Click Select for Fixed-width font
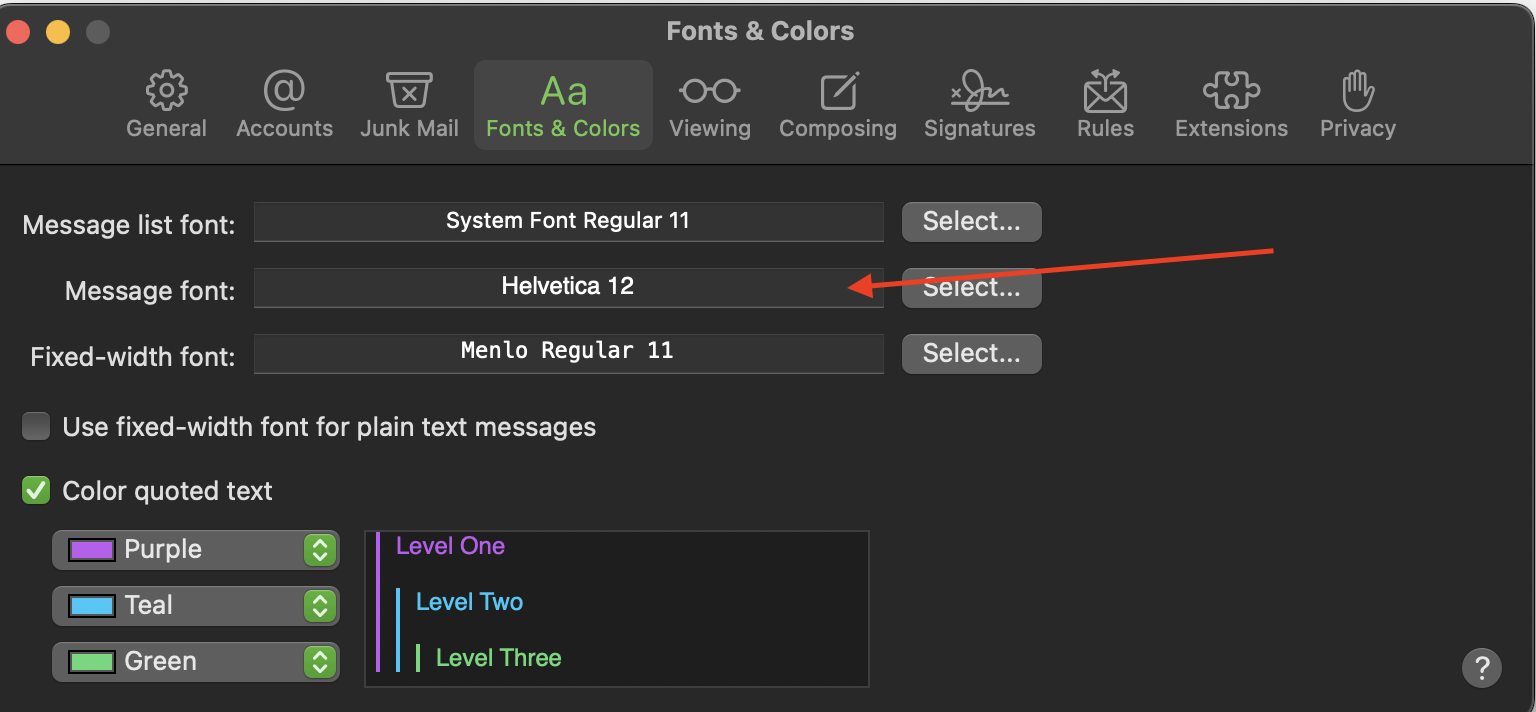This screenshot has width=1536, height=712. click(971, 353)
